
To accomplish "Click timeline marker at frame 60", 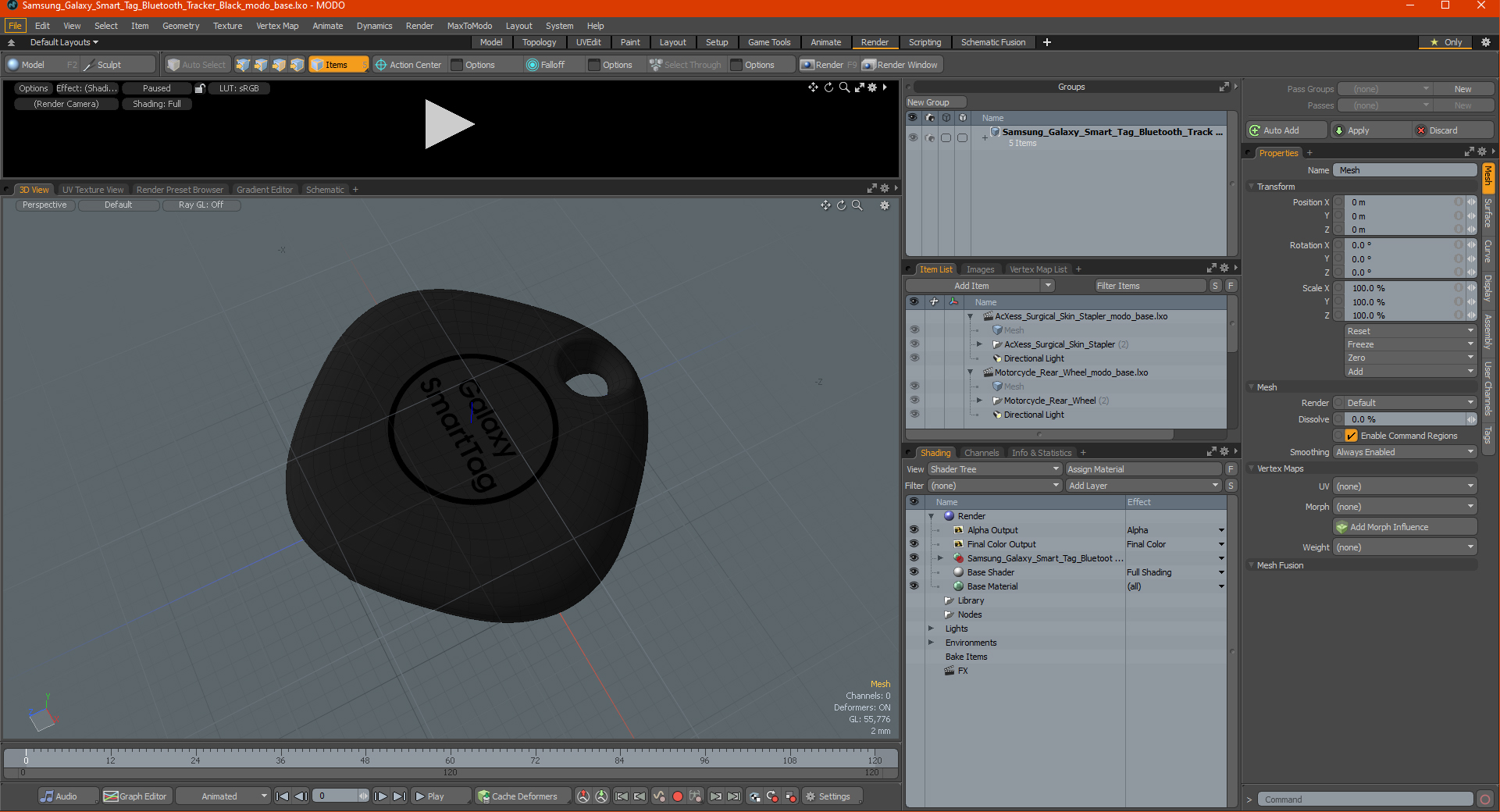I will [x=450, y=759].
